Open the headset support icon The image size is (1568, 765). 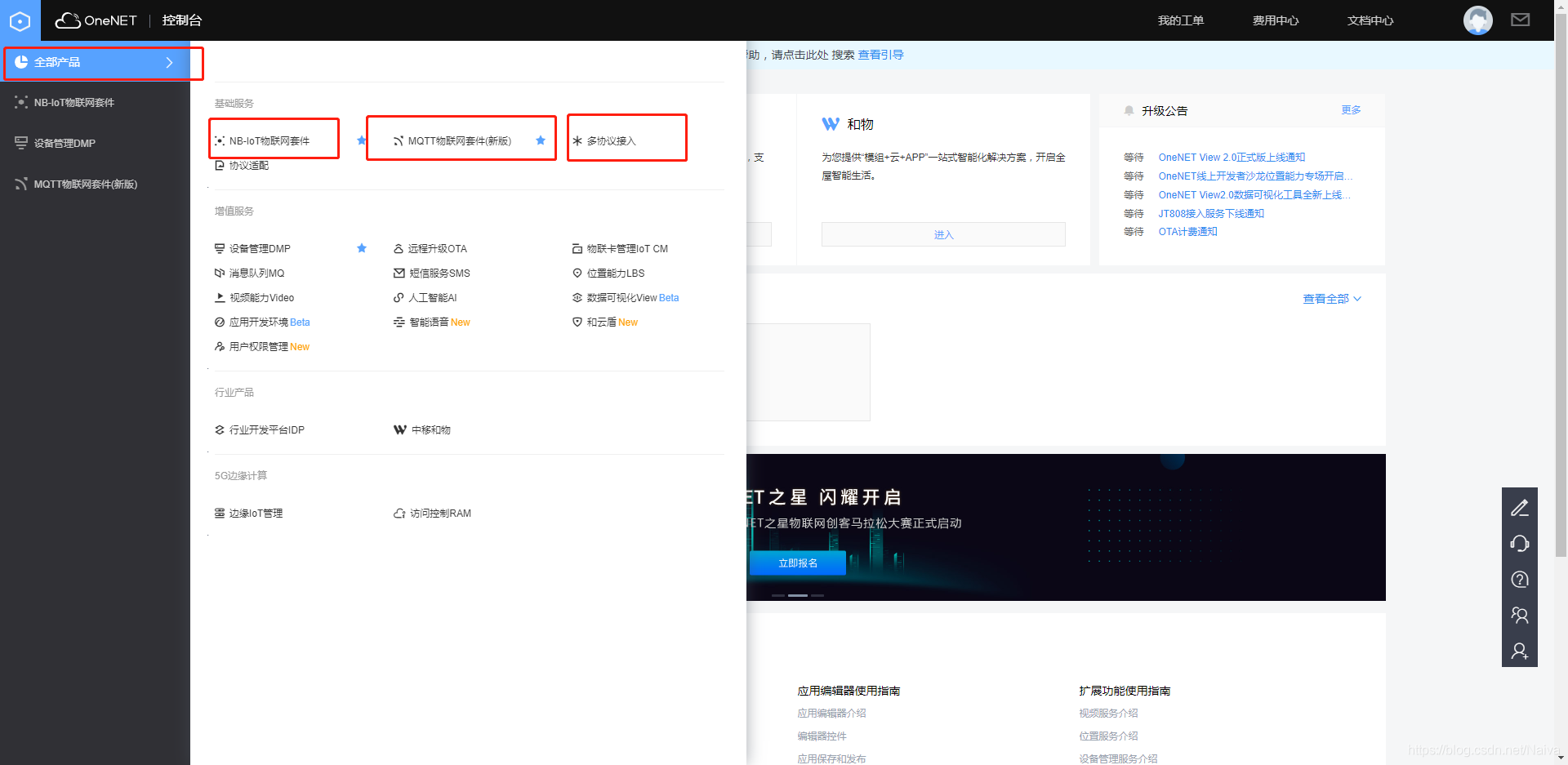[x=1520, y=543]
